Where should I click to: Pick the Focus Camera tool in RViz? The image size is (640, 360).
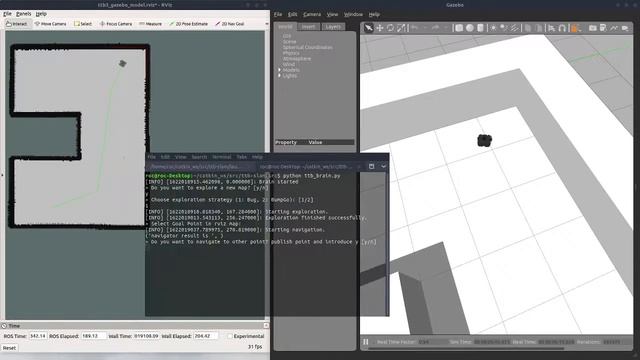[x=116, y=24]
